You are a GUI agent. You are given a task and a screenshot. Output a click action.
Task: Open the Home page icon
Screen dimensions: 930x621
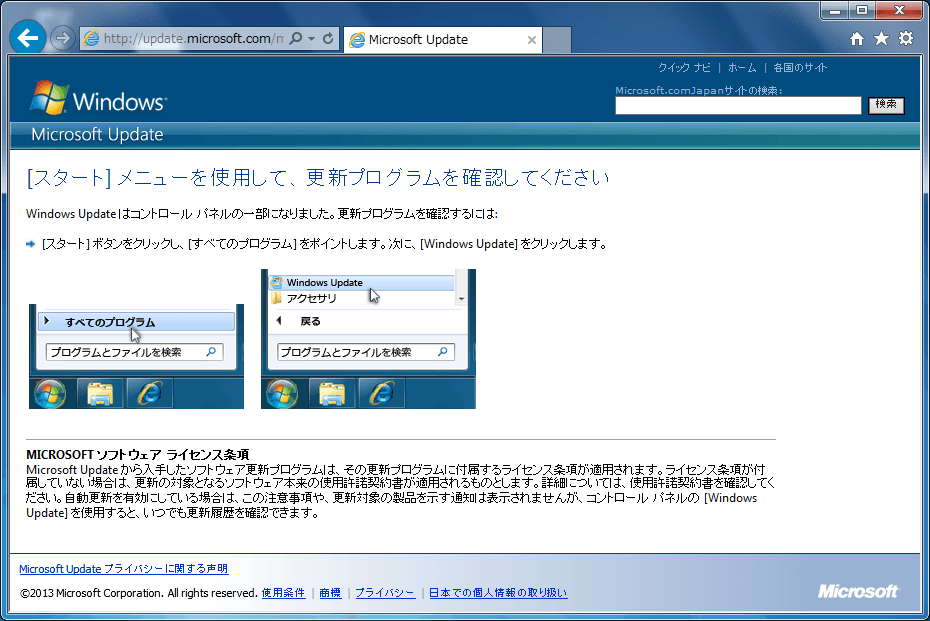click(856, 39)
